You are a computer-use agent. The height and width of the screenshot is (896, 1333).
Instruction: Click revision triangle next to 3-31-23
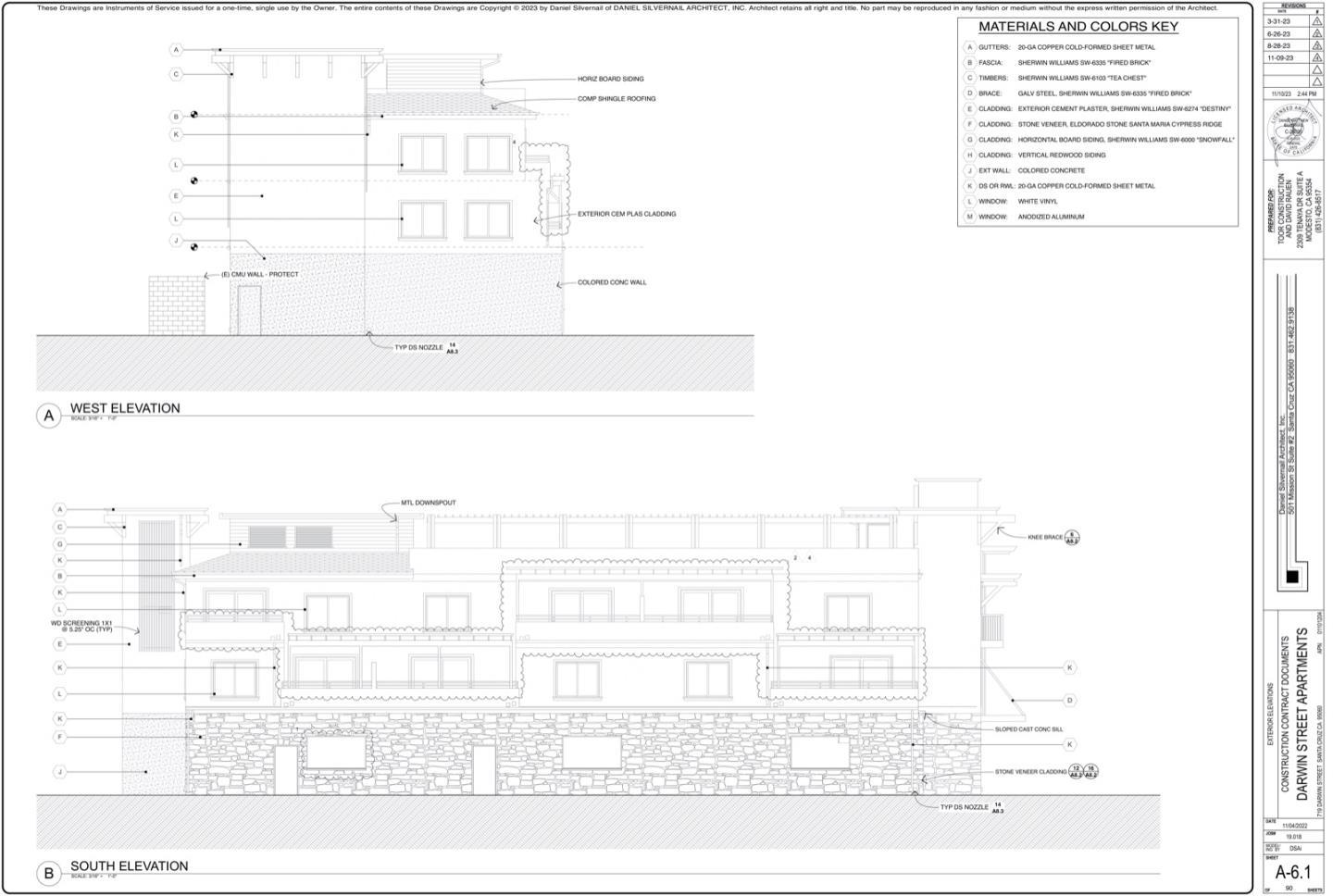[x=1316, y=21]
